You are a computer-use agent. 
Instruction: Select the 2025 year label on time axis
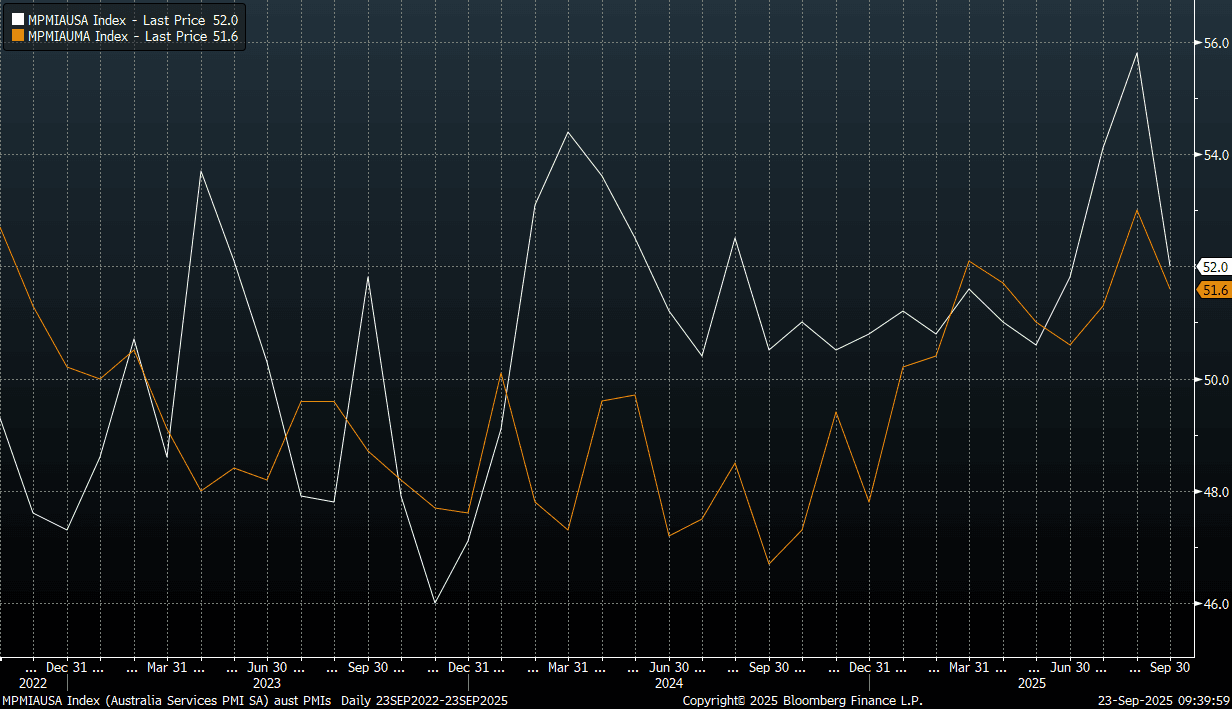1032,683
